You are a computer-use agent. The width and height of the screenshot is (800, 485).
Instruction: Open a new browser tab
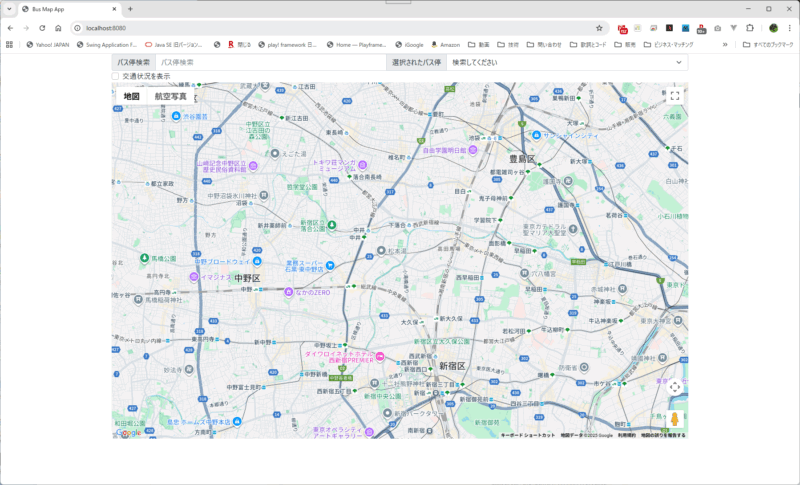(x=131, y=8)
